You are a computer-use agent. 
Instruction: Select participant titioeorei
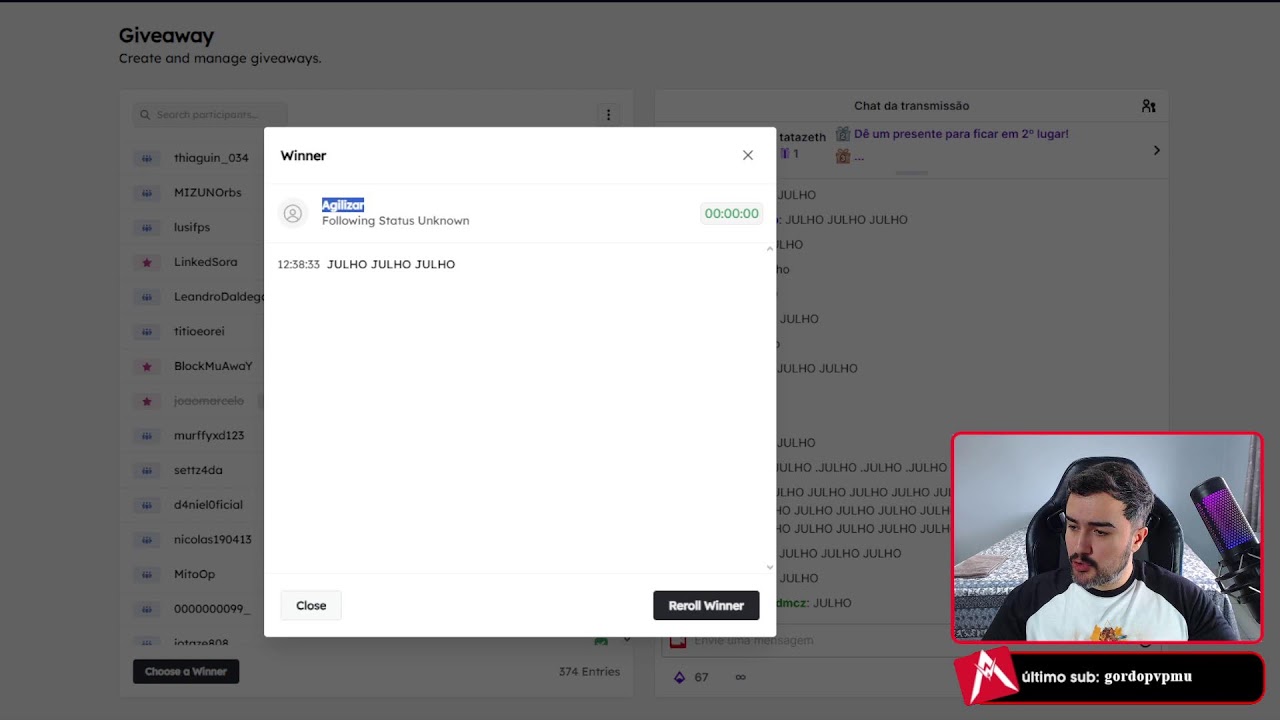[x=199, y=331]
